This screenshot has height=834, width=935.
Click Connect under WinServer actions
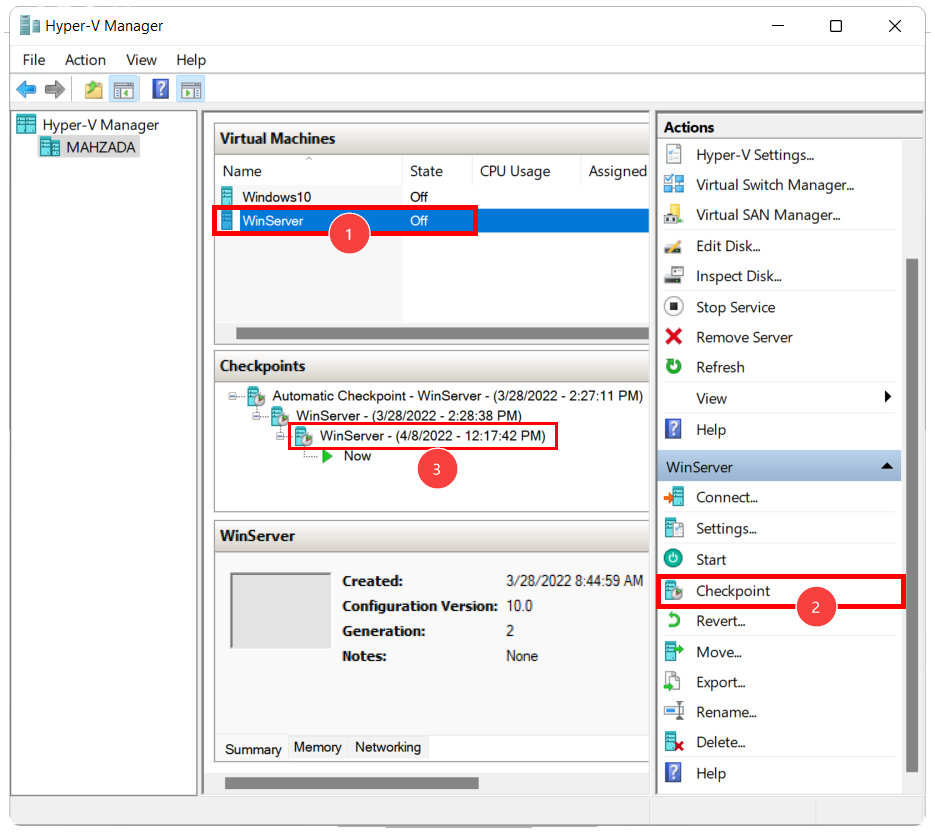[726, 497]
